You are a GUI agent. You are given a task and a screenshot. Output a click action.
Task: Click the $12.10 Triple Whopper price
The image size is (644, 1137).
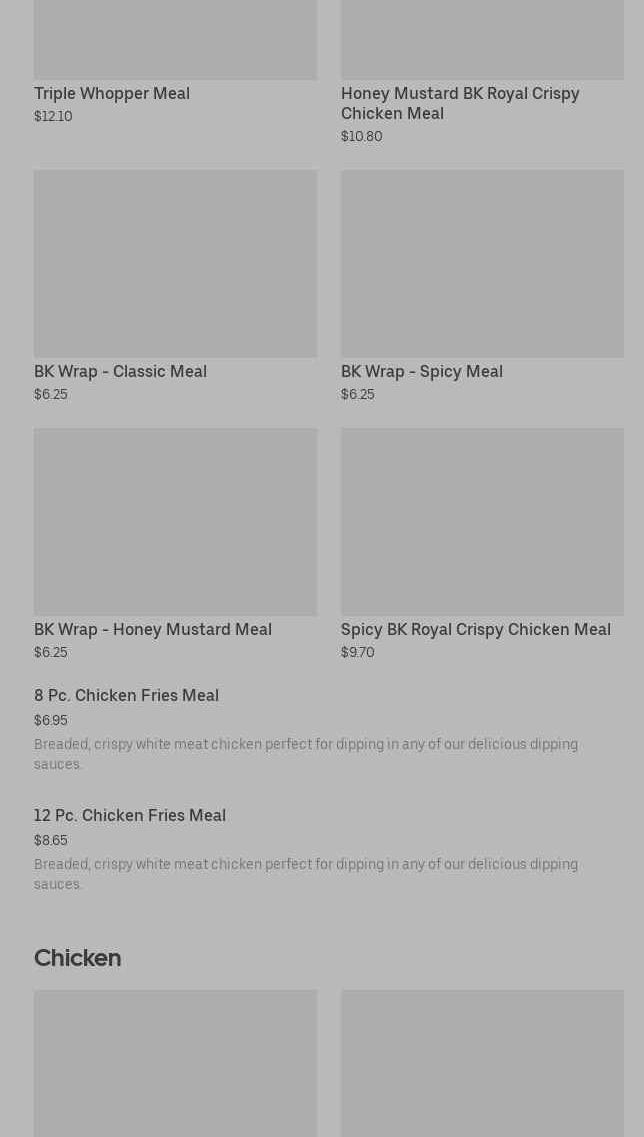pos(53,116)
